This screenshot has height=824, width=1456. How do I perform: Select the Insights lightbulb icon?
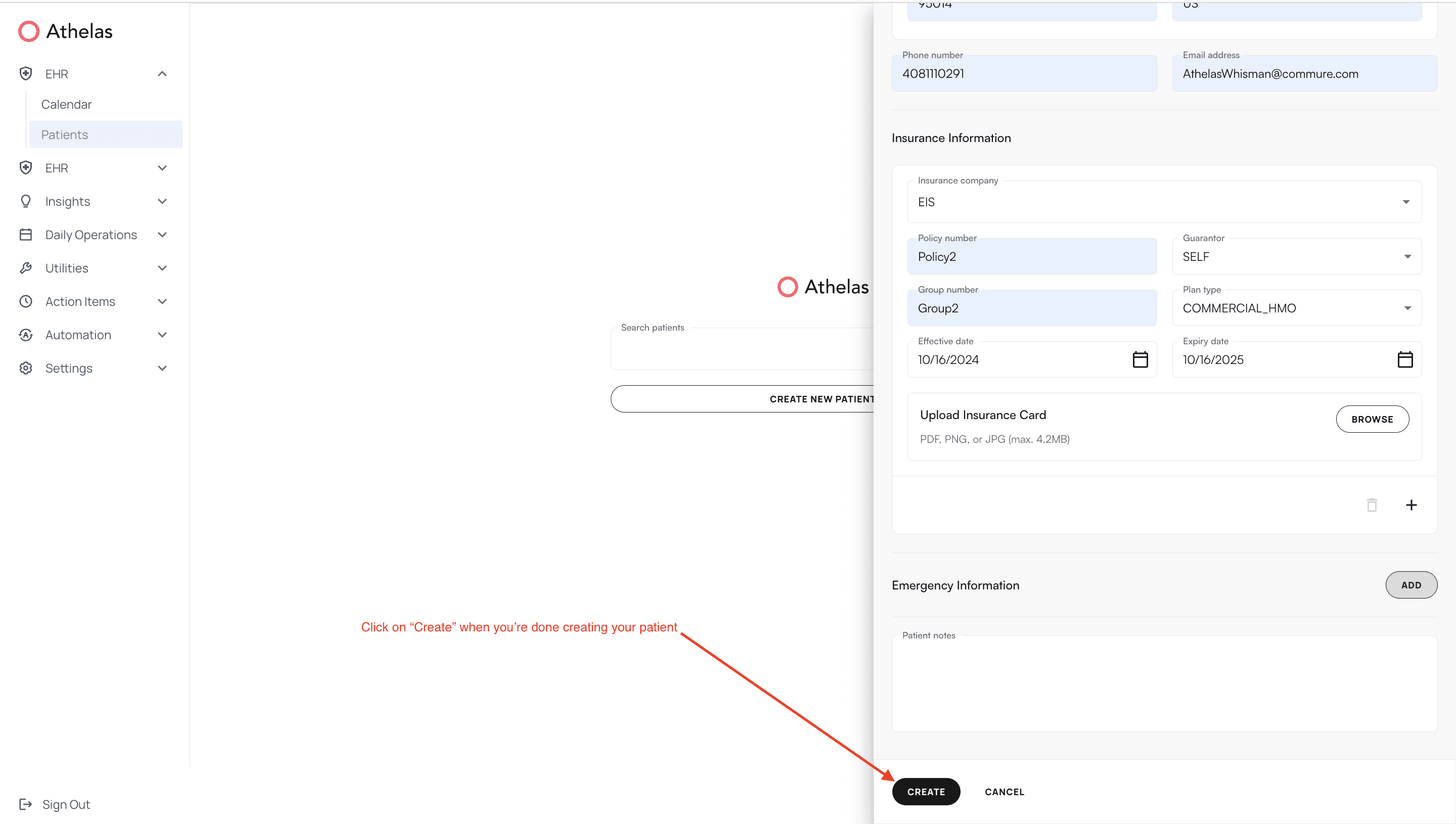coord(26,201)
